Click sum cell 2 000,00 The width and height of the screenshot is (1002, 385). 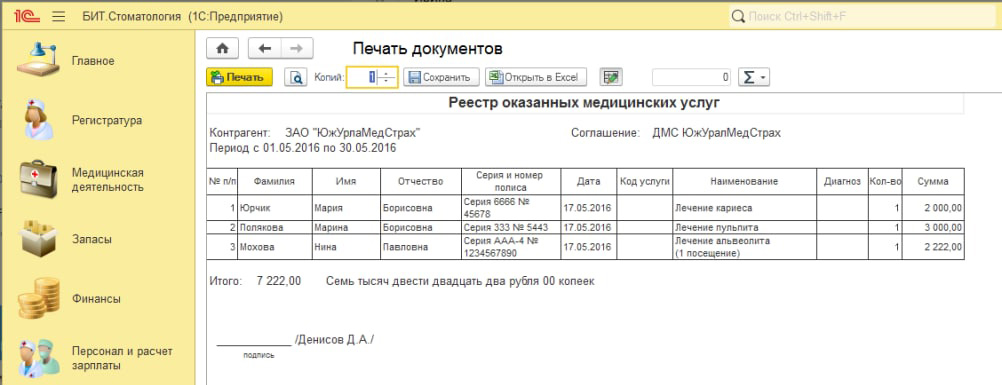click(x=933, y=208)
